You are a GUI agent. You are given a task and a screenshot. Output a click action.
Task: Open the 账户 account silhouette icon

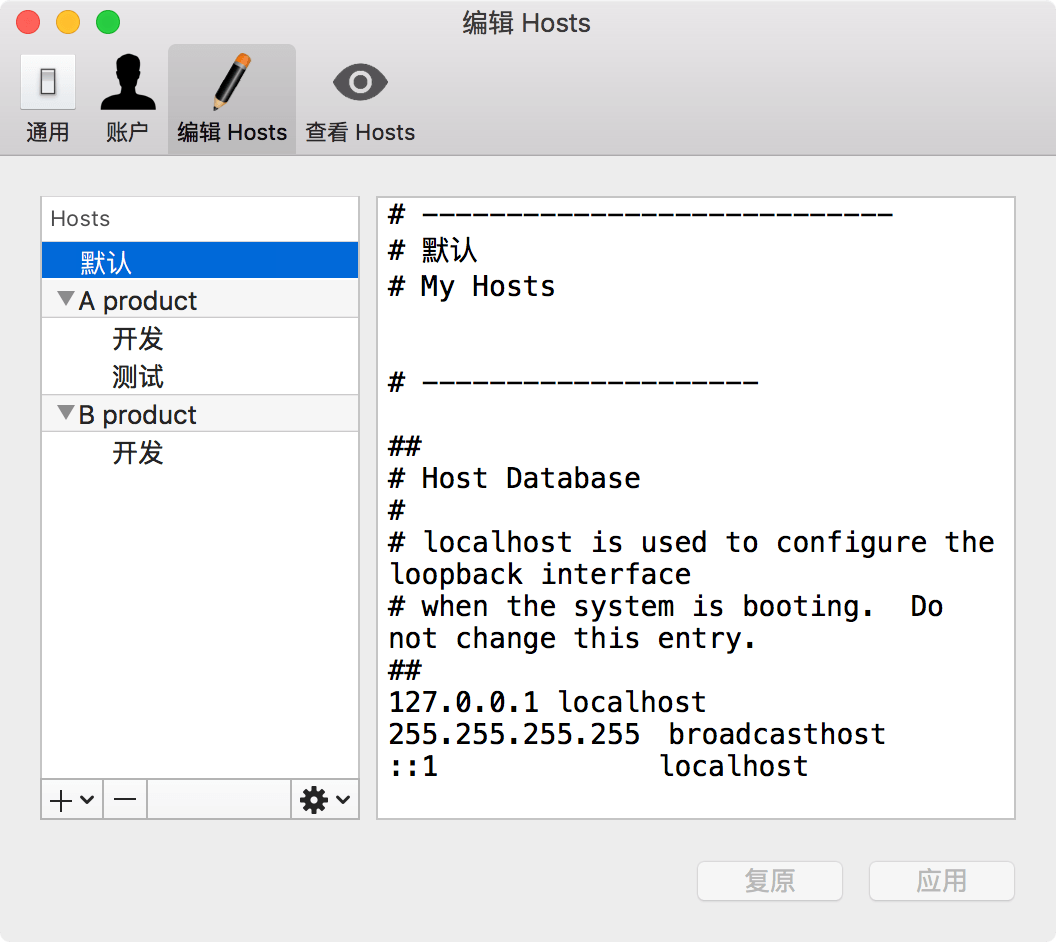point(128,82)
